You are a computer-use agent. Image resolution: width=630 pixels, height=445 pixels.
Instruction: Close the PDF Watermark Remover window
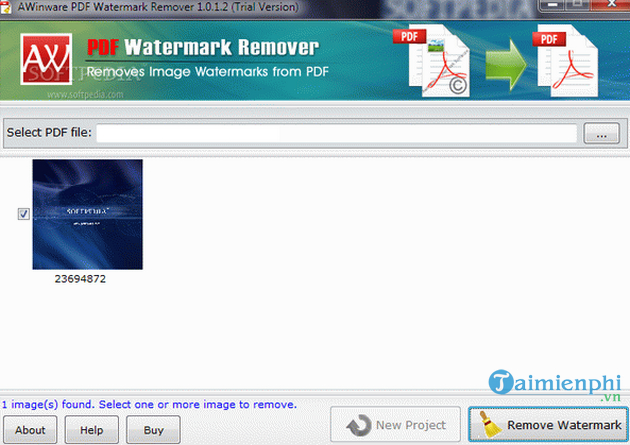pyautogui.click(x=611, y=4)
